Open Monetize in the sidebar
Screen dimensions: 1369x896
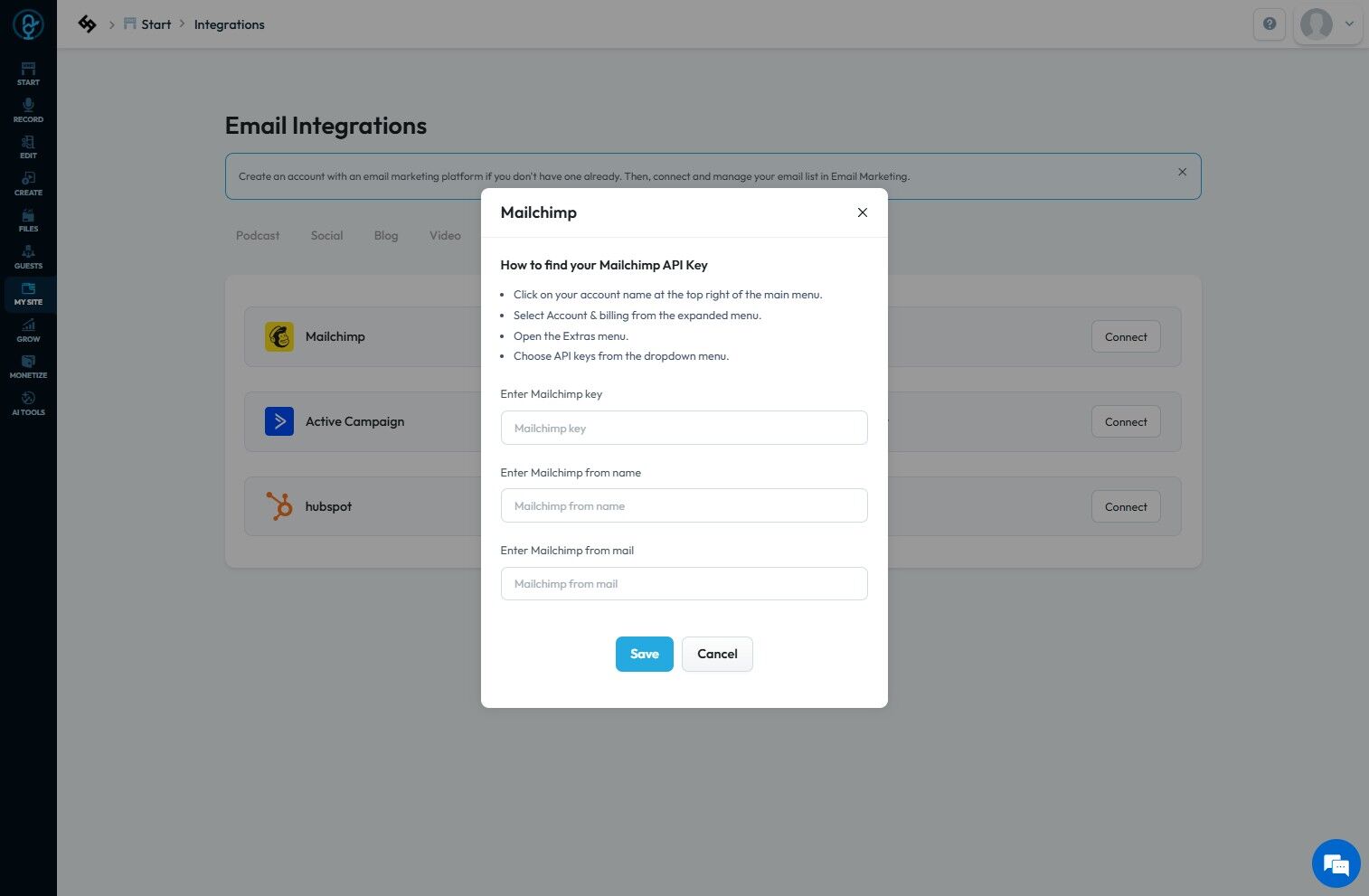[x=28, y=366]
